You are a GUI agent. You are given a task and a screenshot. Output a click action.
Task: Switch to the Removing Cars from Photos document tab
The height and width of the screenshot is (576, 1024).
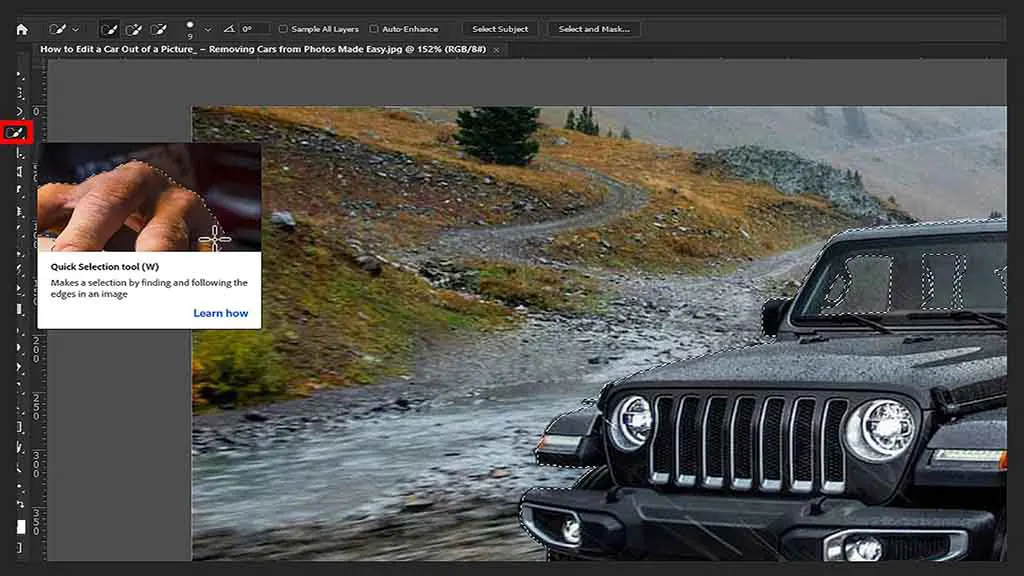coord(263,49)
